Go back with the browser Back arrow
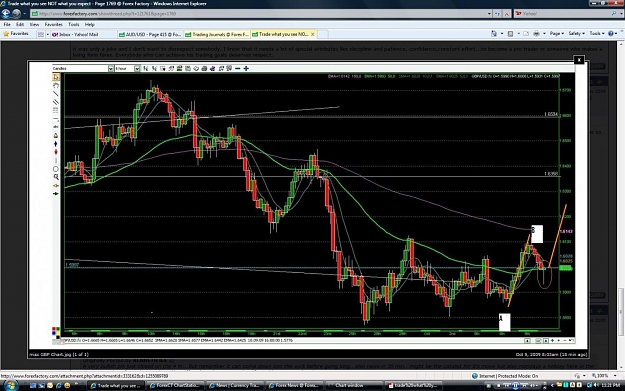625x391 pixels. click(6, 14)
